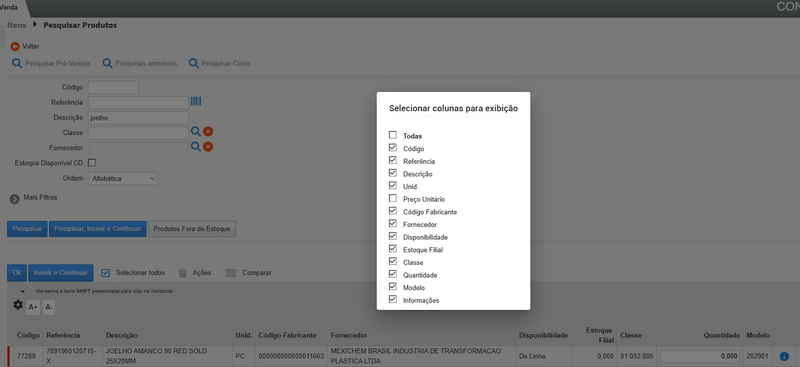The image size is (800, 367).
Task: Click the Ok button
Action: tap(17, 273)
